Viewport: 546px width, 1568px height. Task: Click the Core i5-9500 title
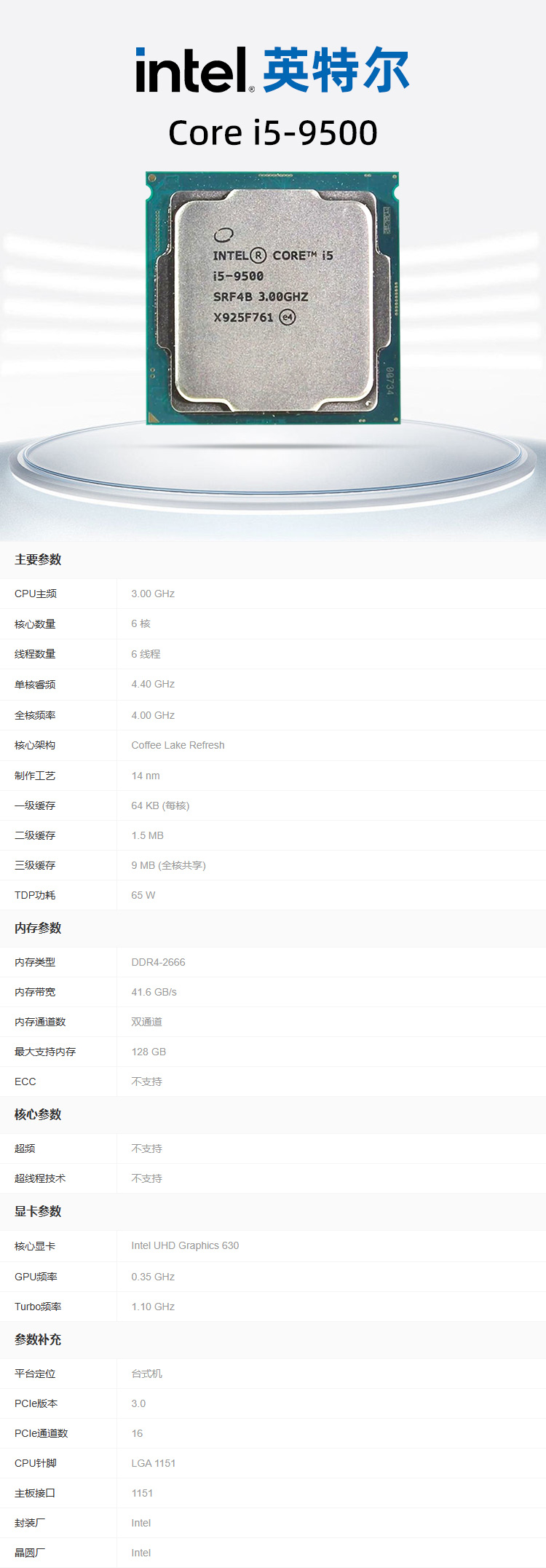point(273,133)
